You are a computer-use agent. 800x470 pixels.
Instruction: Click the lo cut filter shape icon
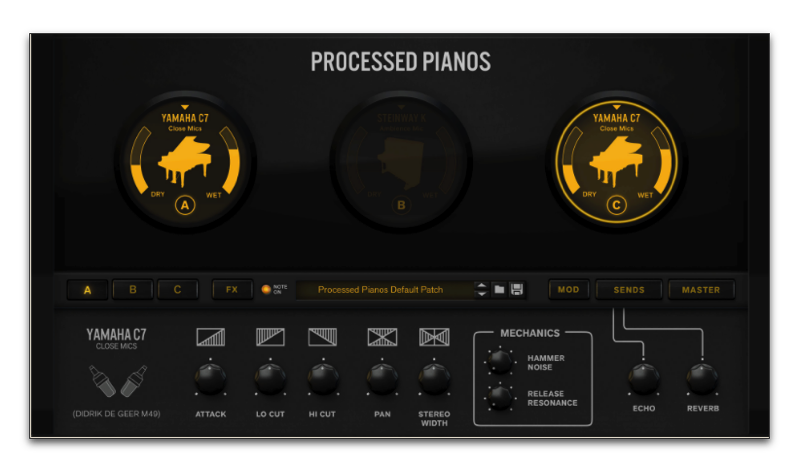pos(270,337)
